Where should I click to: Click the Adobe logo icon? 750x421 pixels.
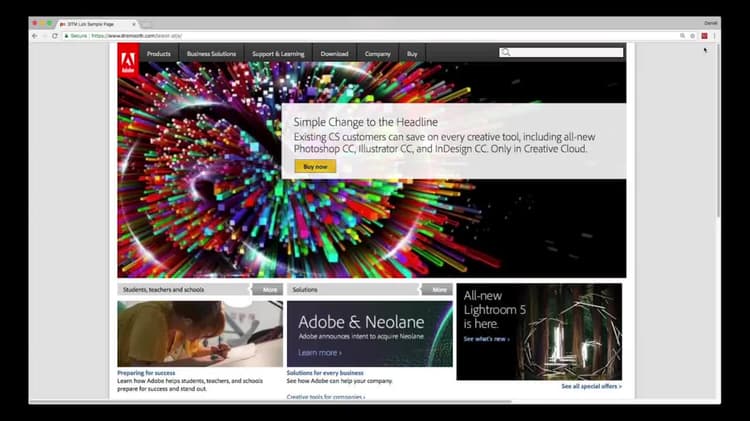point(128,60)
